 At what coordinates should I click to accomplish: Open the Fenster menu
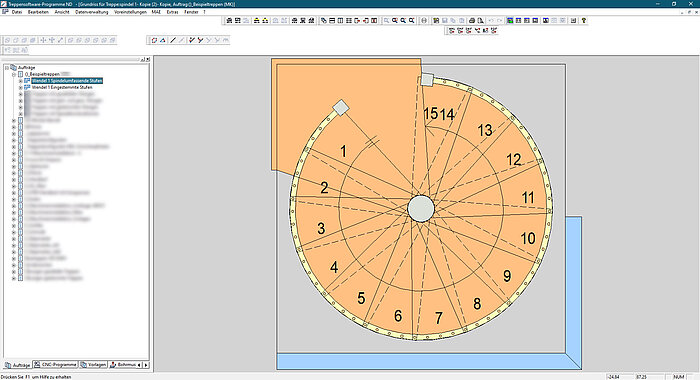(191, 12)
